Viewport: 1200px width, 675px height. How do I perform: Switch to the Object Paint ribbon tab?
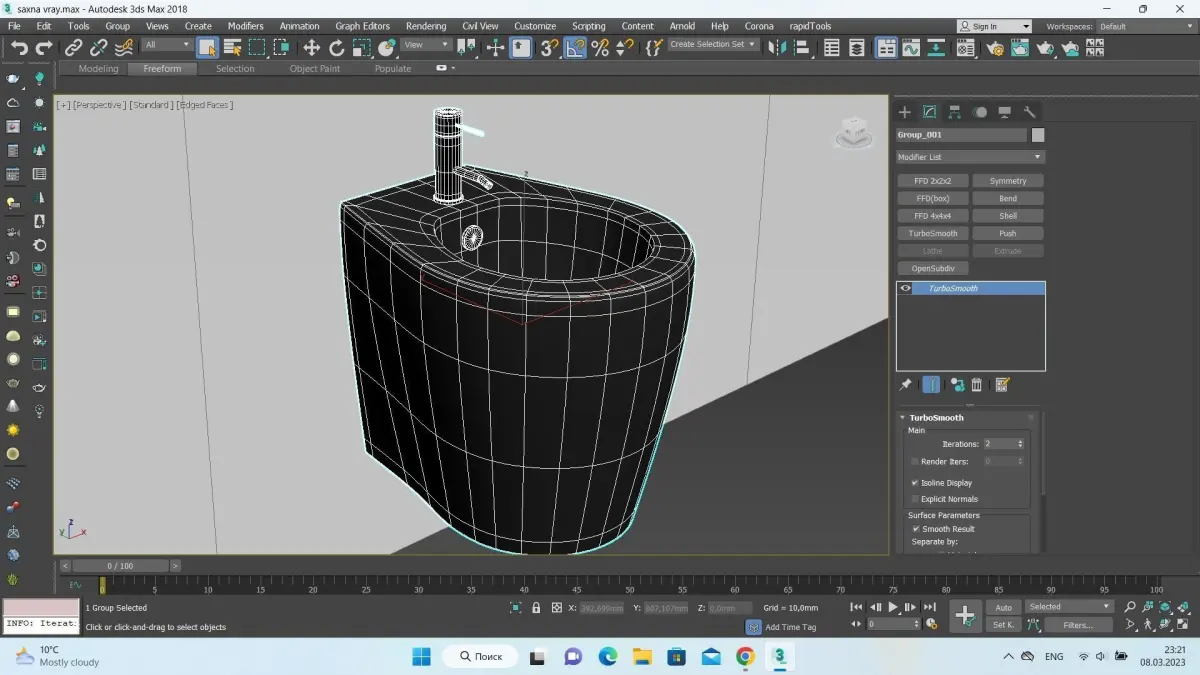tap(314, 69)
